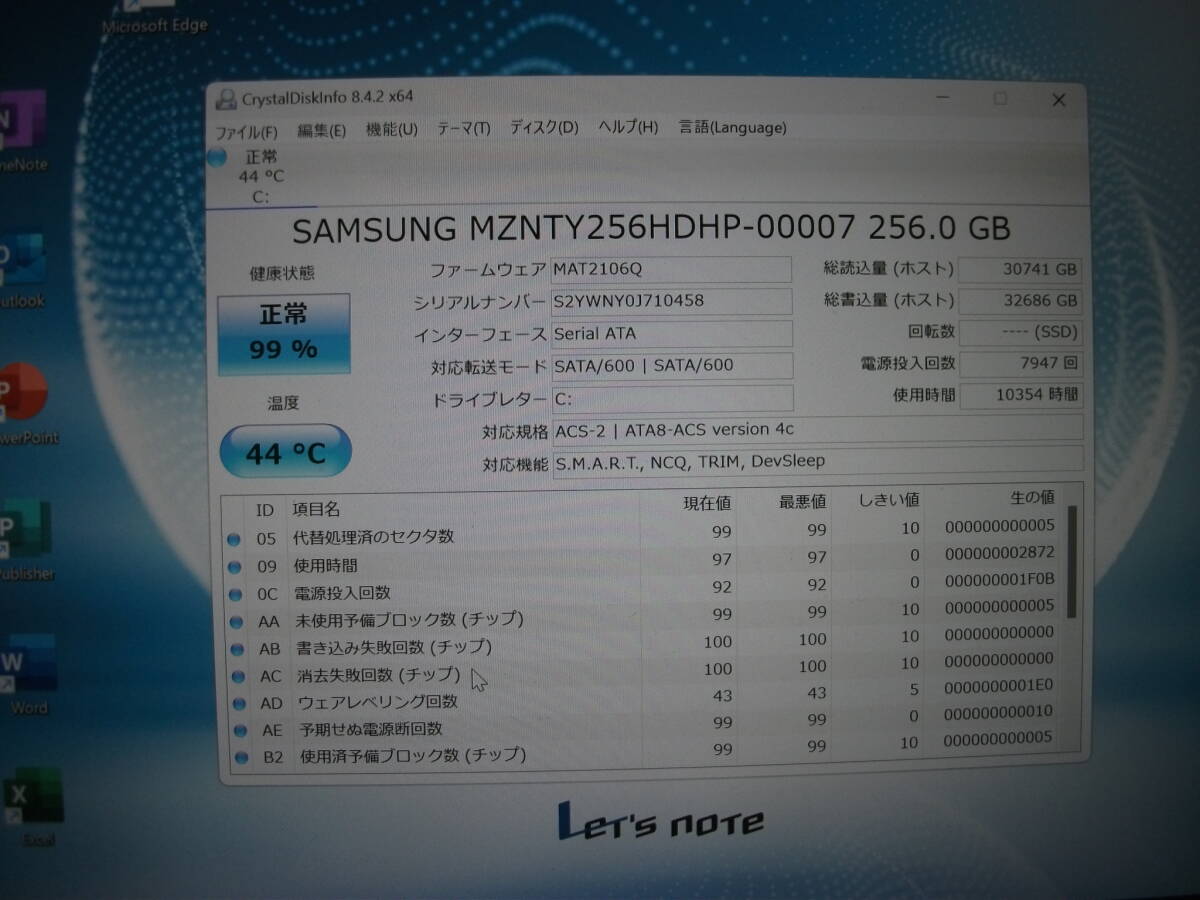Select the ウェアレベリング回数 row

648,697
